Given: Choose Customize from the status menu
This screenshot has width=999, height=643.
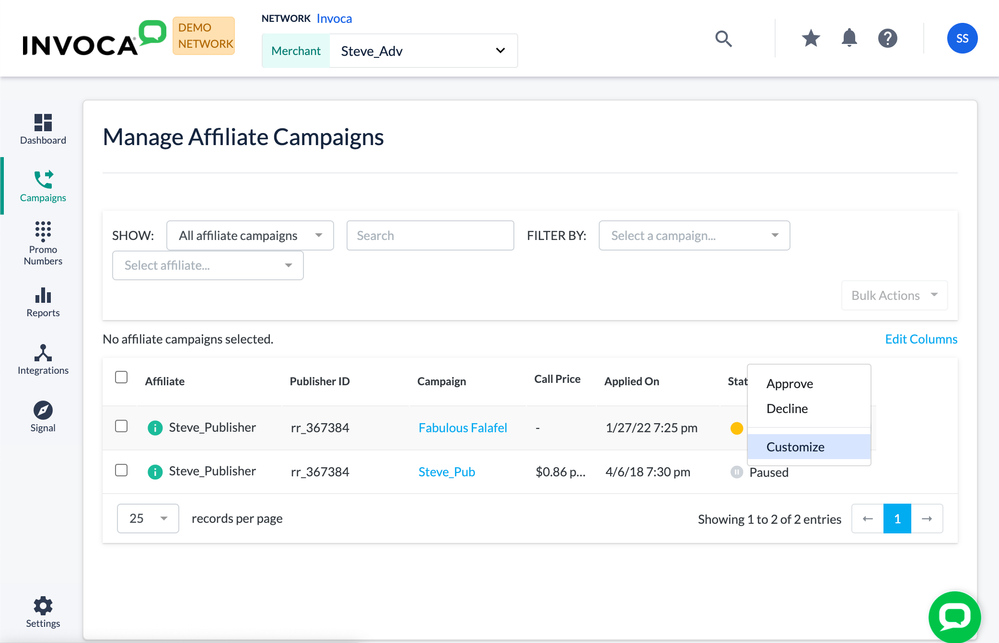Looking at the screenshot, I should point(809,447).
